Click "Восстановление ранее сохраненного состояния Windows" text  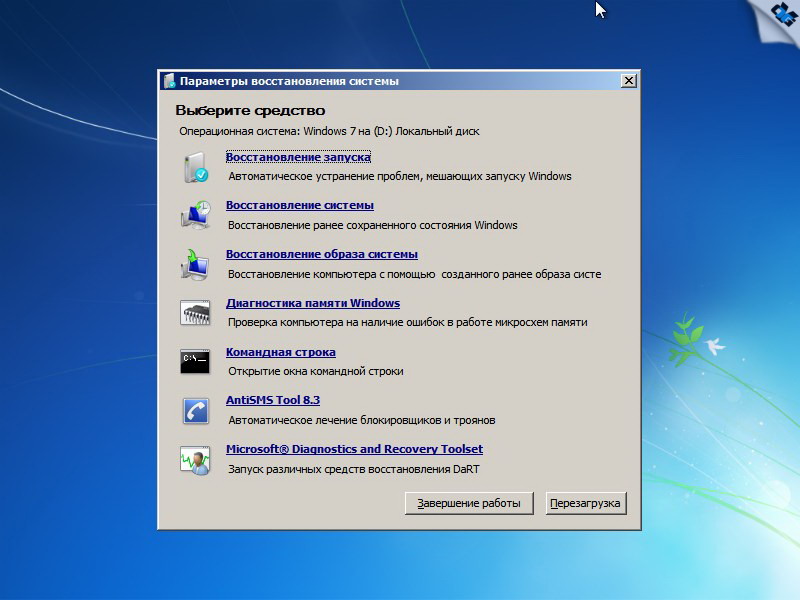click(x=372, y=225)
